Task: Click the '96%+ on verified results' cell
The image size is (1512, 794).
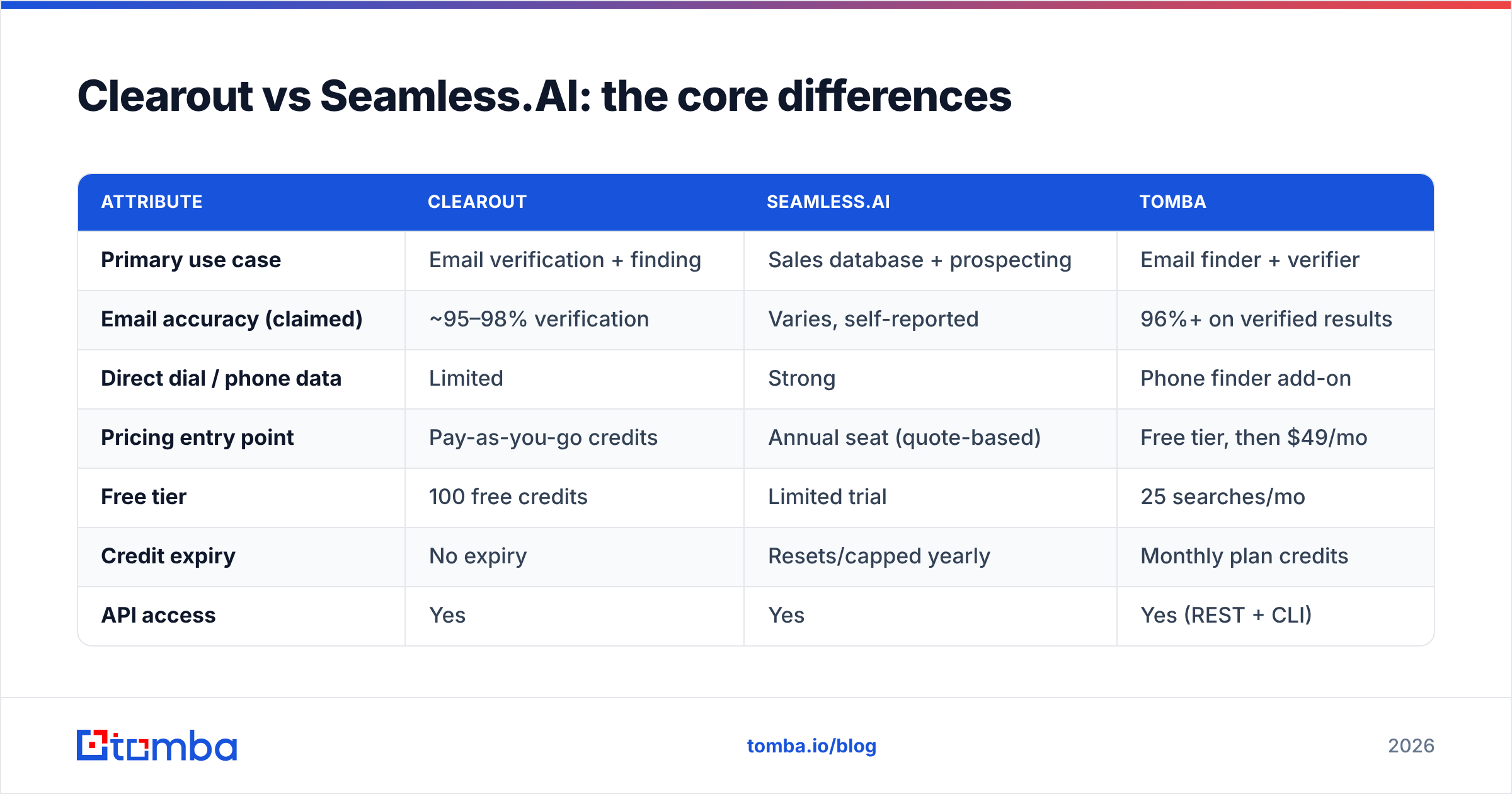Action: (x=1266, y=319)
